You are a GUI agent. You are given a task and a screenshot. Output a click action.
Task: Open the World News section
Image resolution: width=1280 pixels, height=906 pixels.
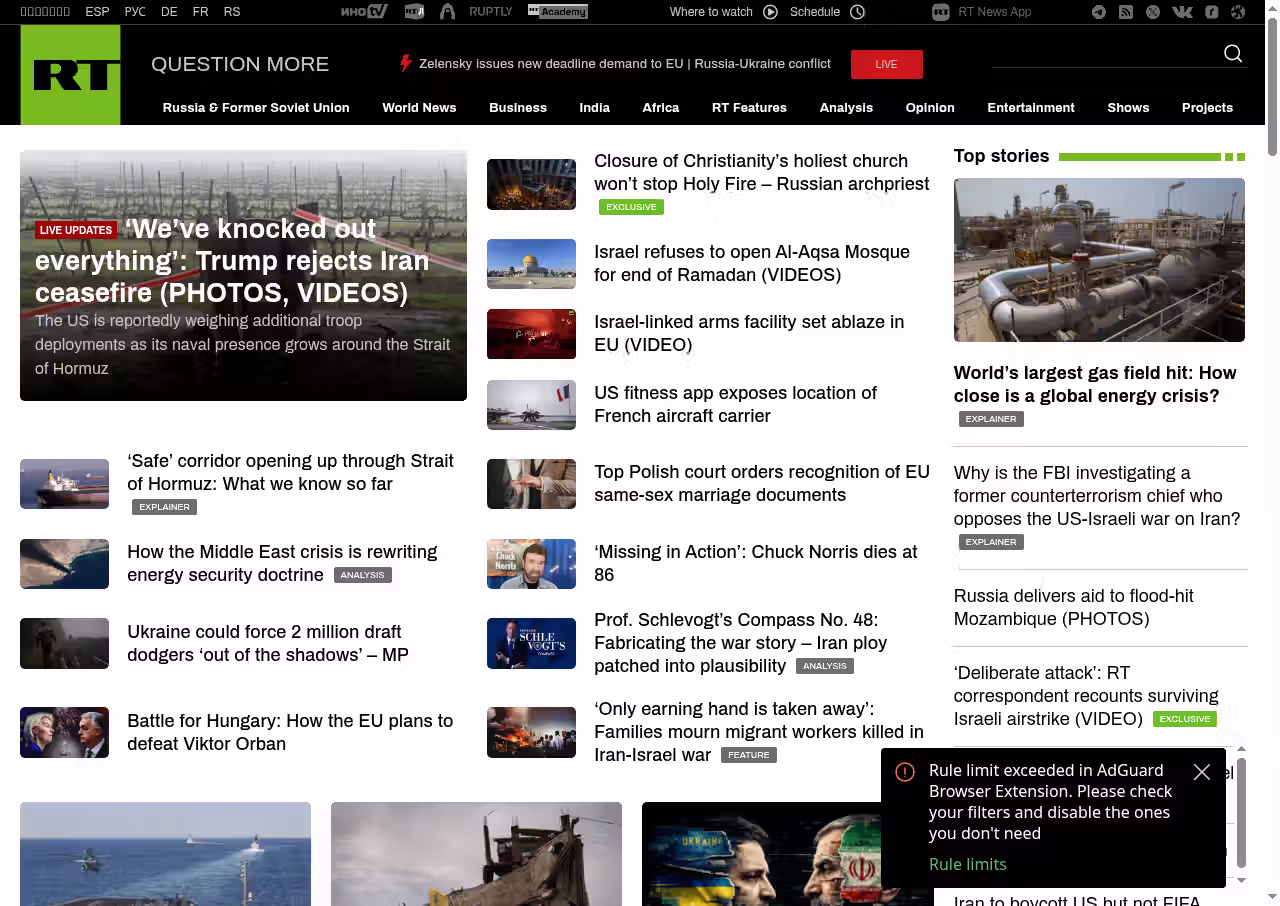419,108
